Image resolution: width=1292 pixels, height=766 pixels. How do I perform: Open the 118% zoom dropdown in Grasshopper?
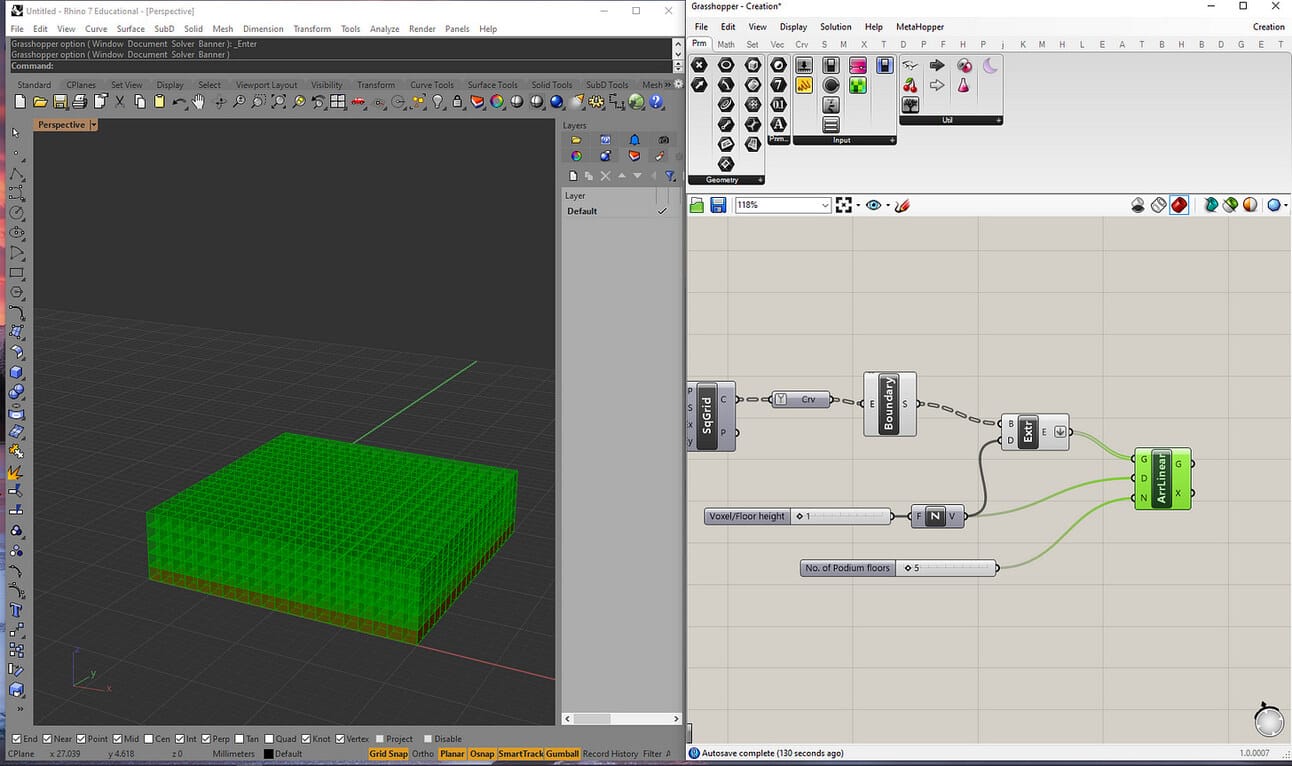[825, 205]
